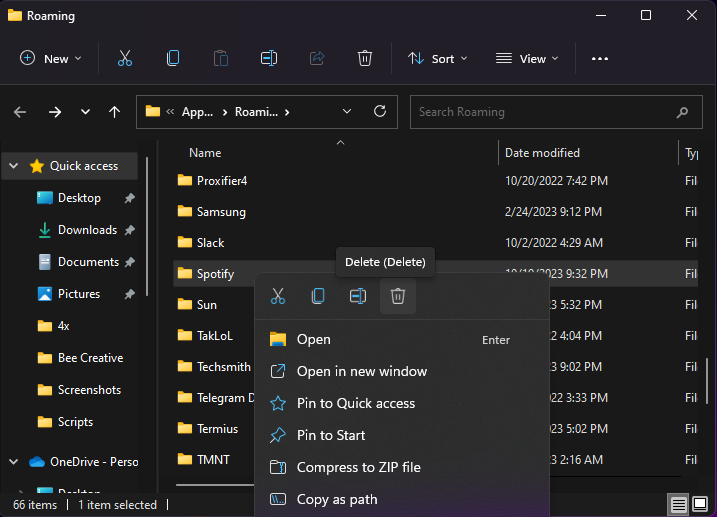The width and height of the screenshot is (717, 517).
Task: Click the Copy icon in the top toolbar
Action: [x=173, y=59]
